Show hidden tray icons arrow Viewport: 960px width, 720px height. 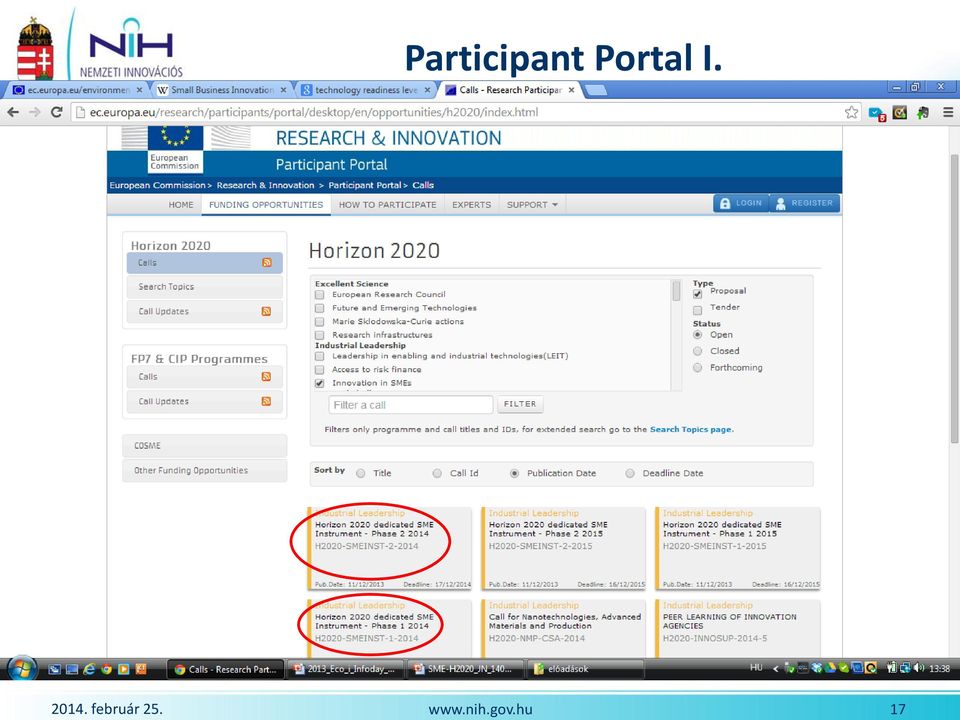[x=775, y=669]
